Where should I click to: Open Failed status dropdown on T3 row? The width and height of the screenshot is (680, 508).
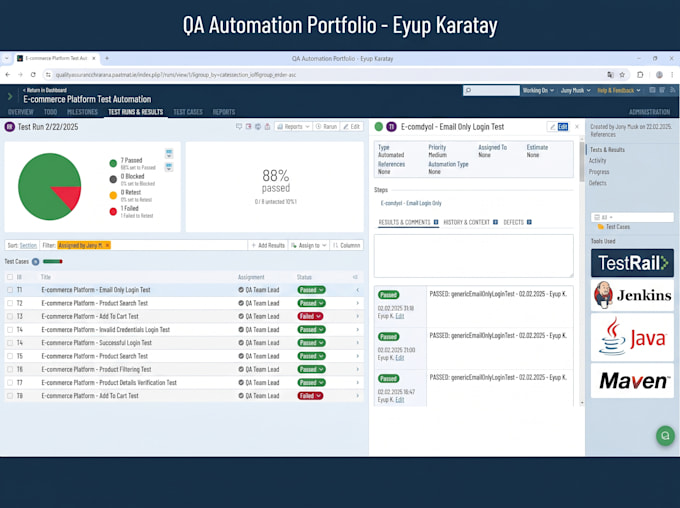[x=310, y=316]
